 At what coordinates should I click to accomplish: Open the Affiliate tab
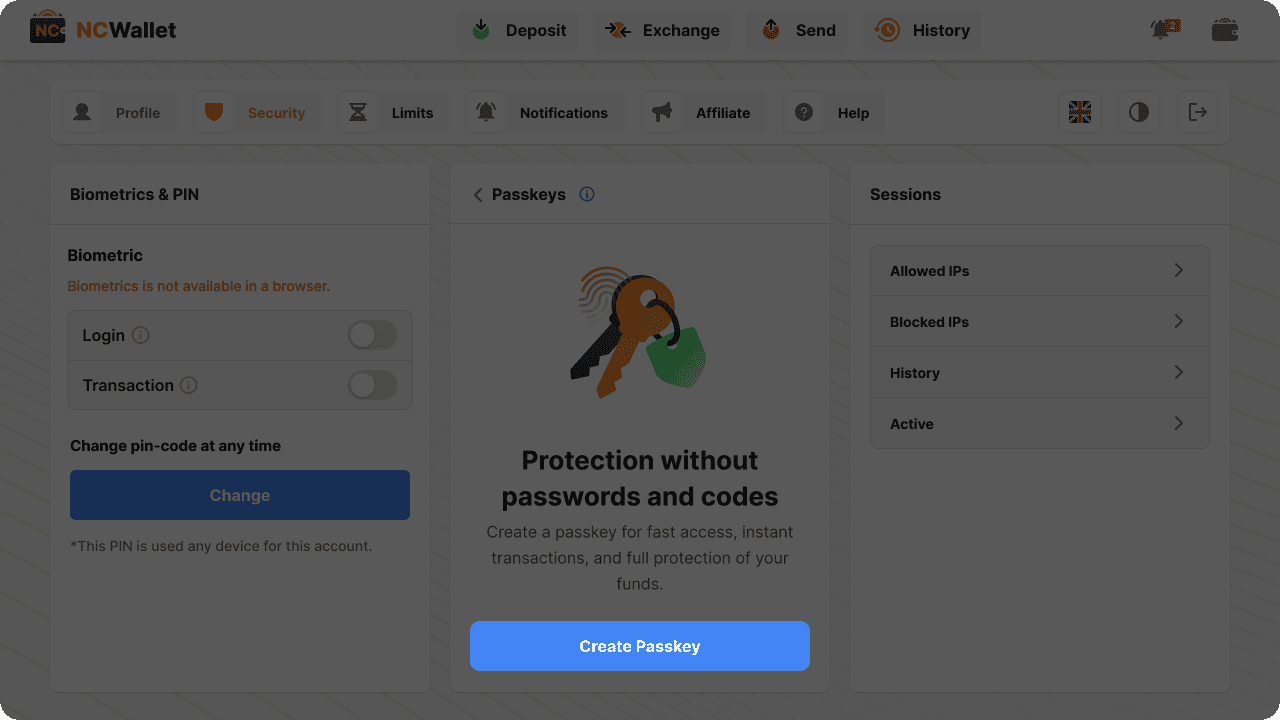click(x=702, y=113)
